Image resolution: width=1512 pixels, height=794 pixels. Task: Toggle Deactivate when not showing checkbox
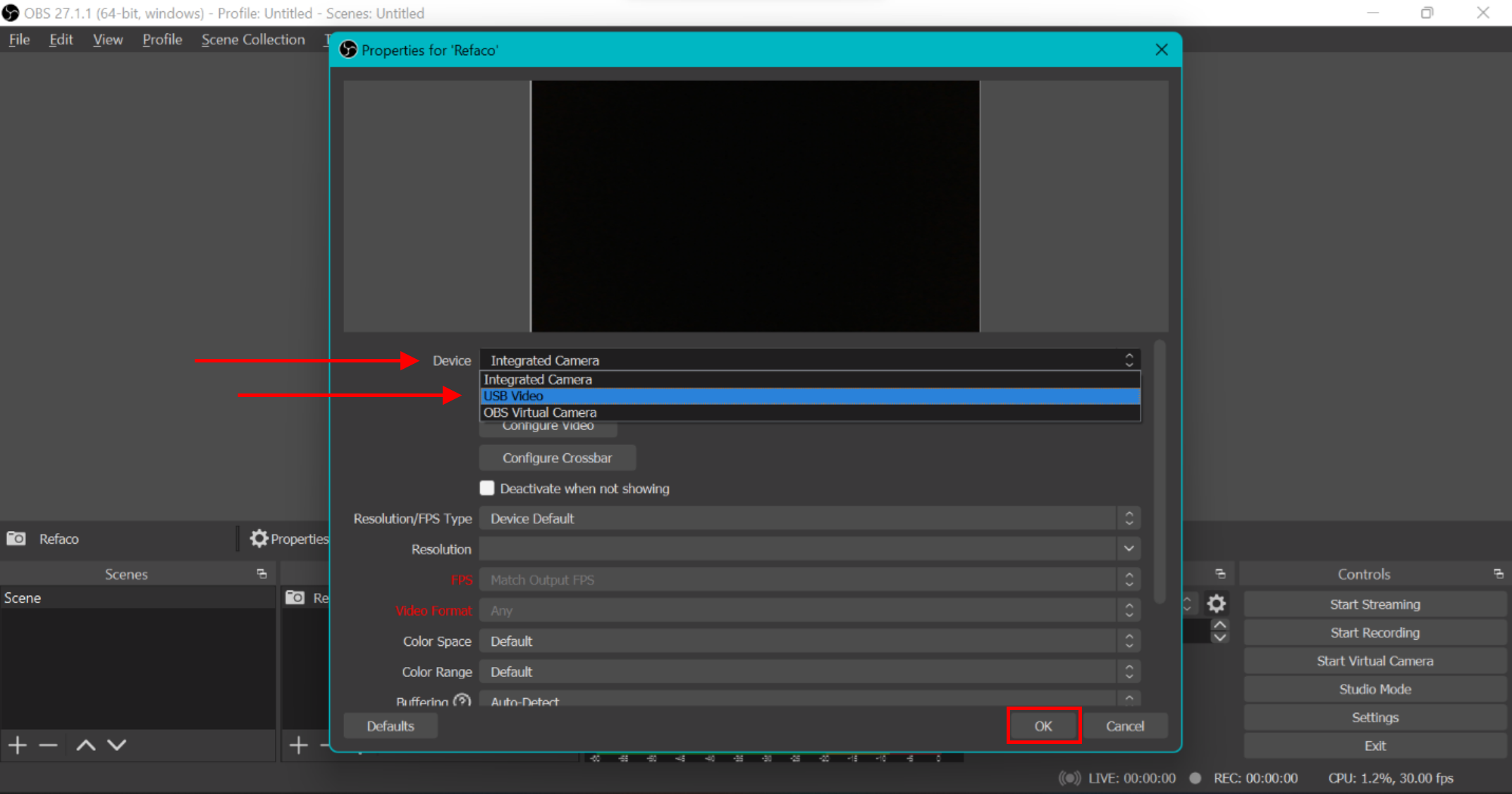coord(487,489)
